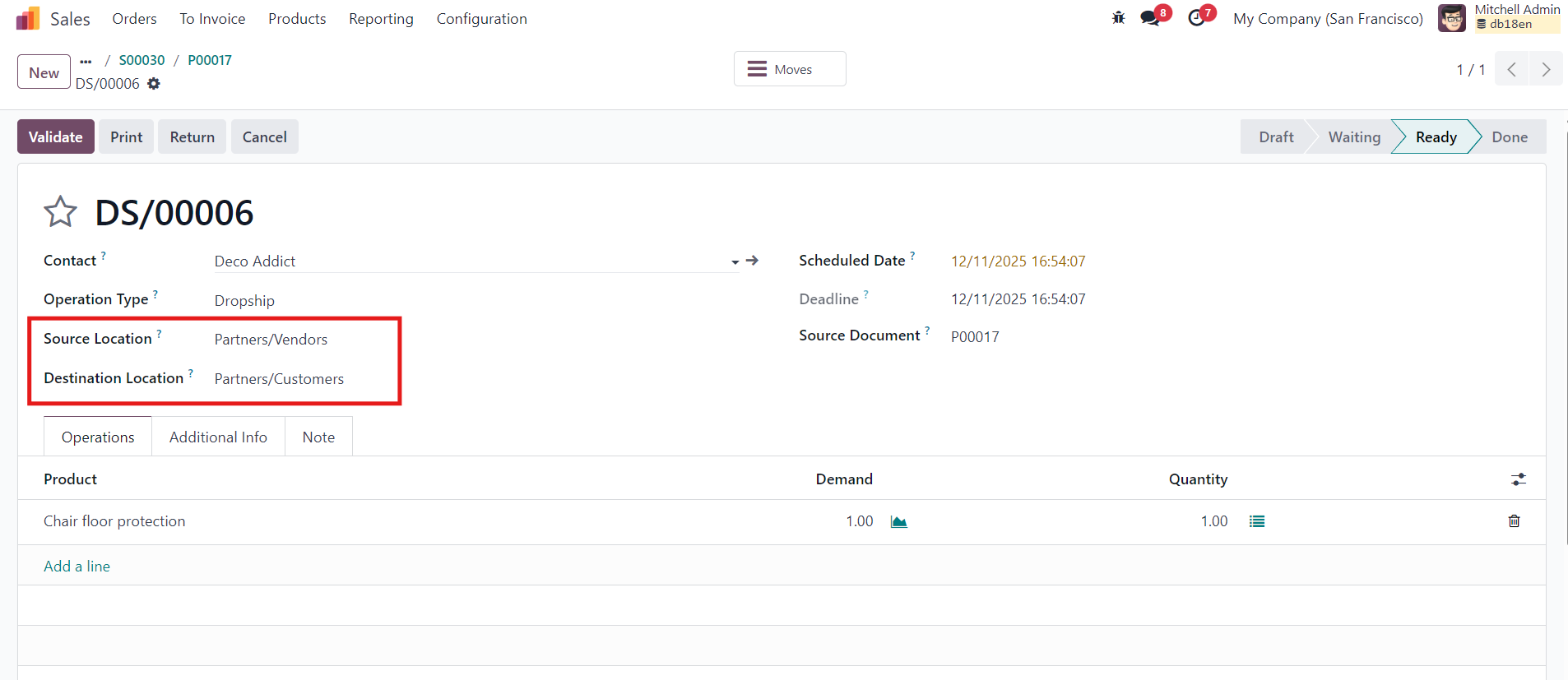Open the activities clock icon
The height and width of the screenshot is (680, 1568).
click(x=1197, y=18)
